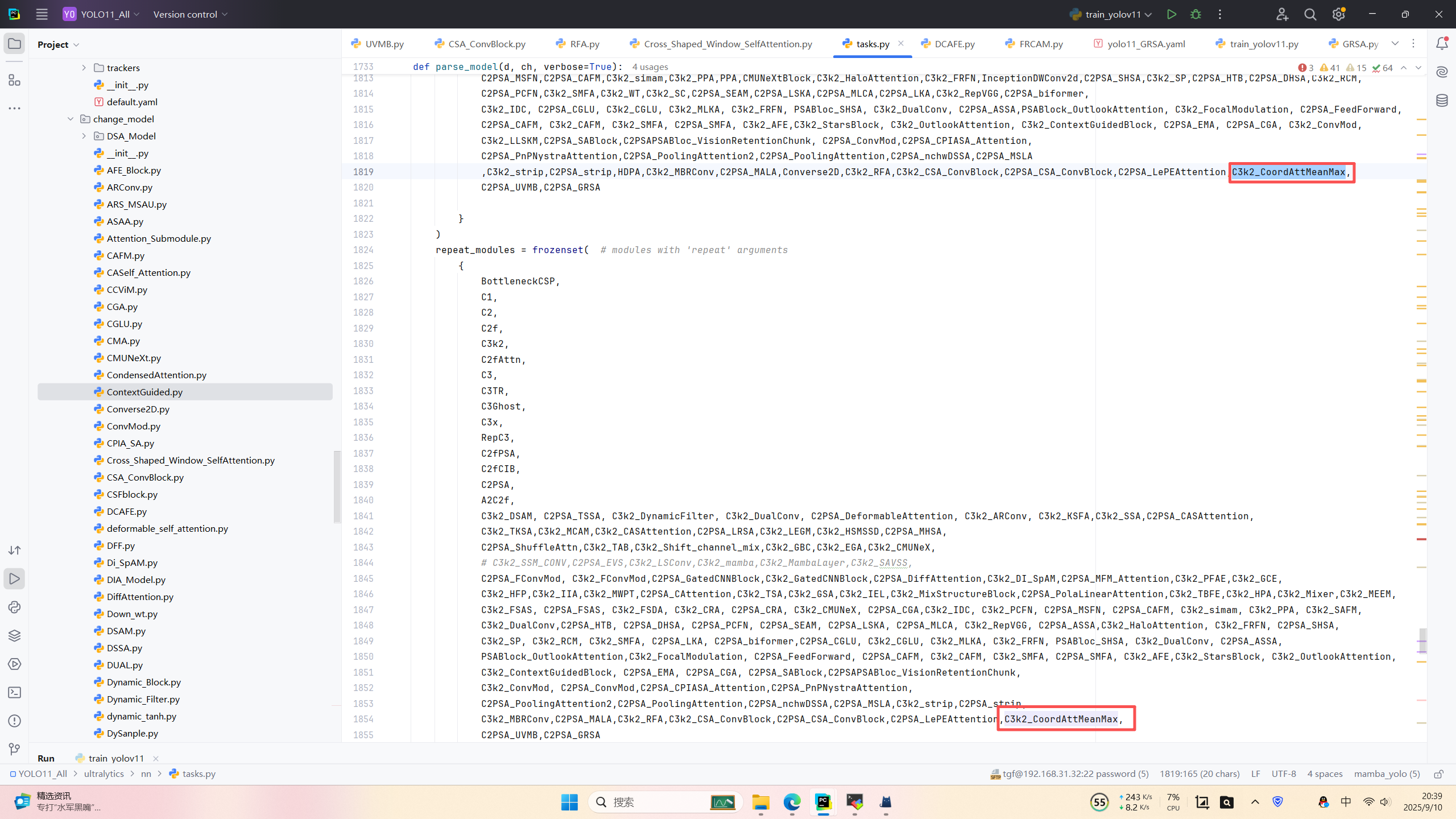The height and width of the screenshot is (819, 1456).
Task: Toggle the Run tool window icon
Action: tap(15, 578)
